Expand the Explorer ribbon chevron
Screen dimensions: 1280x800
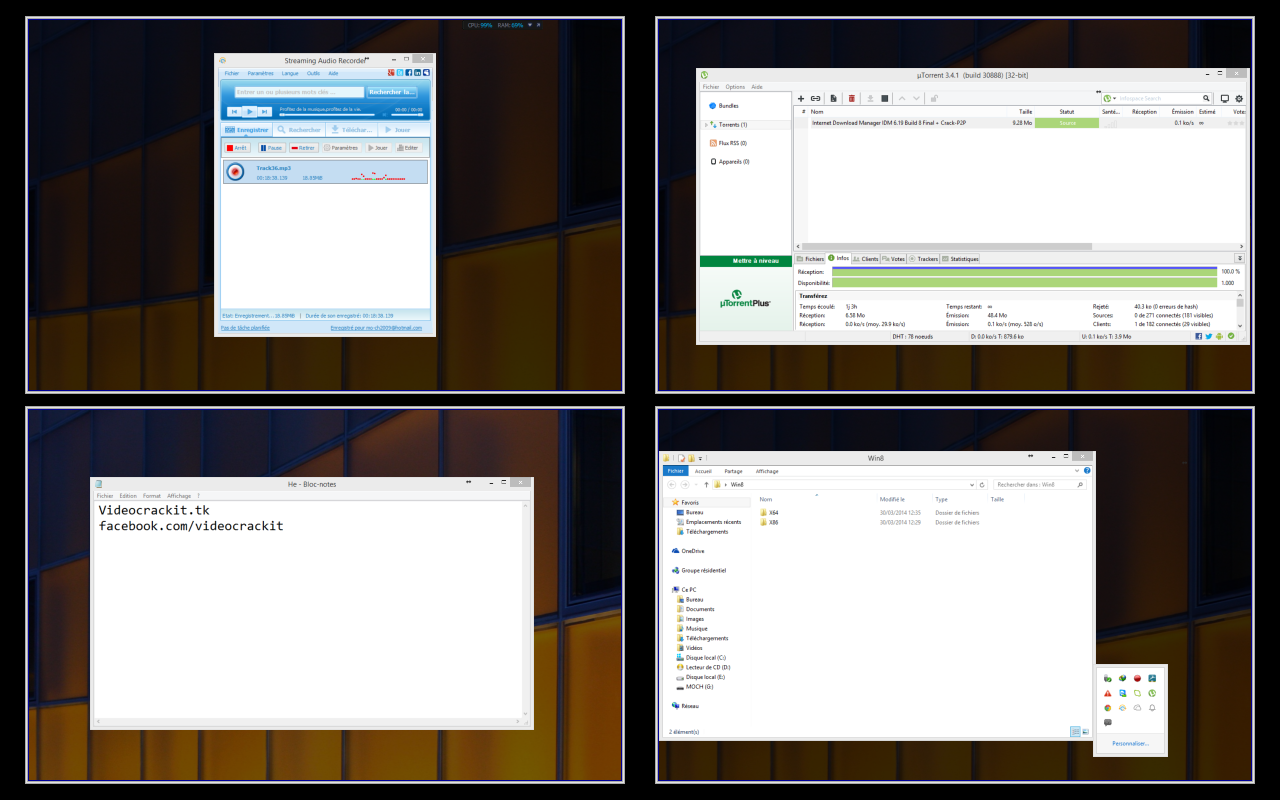click(x=1077, y=470)
